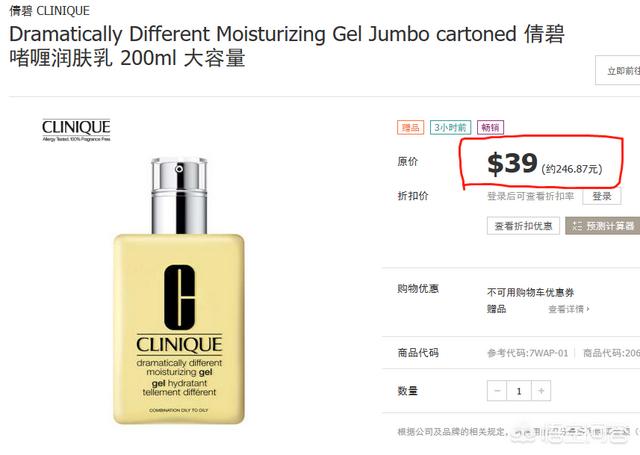Open the 预测计算器 calculator button
Viewport: 640px width, 455px height.
(x=602, y=226)
